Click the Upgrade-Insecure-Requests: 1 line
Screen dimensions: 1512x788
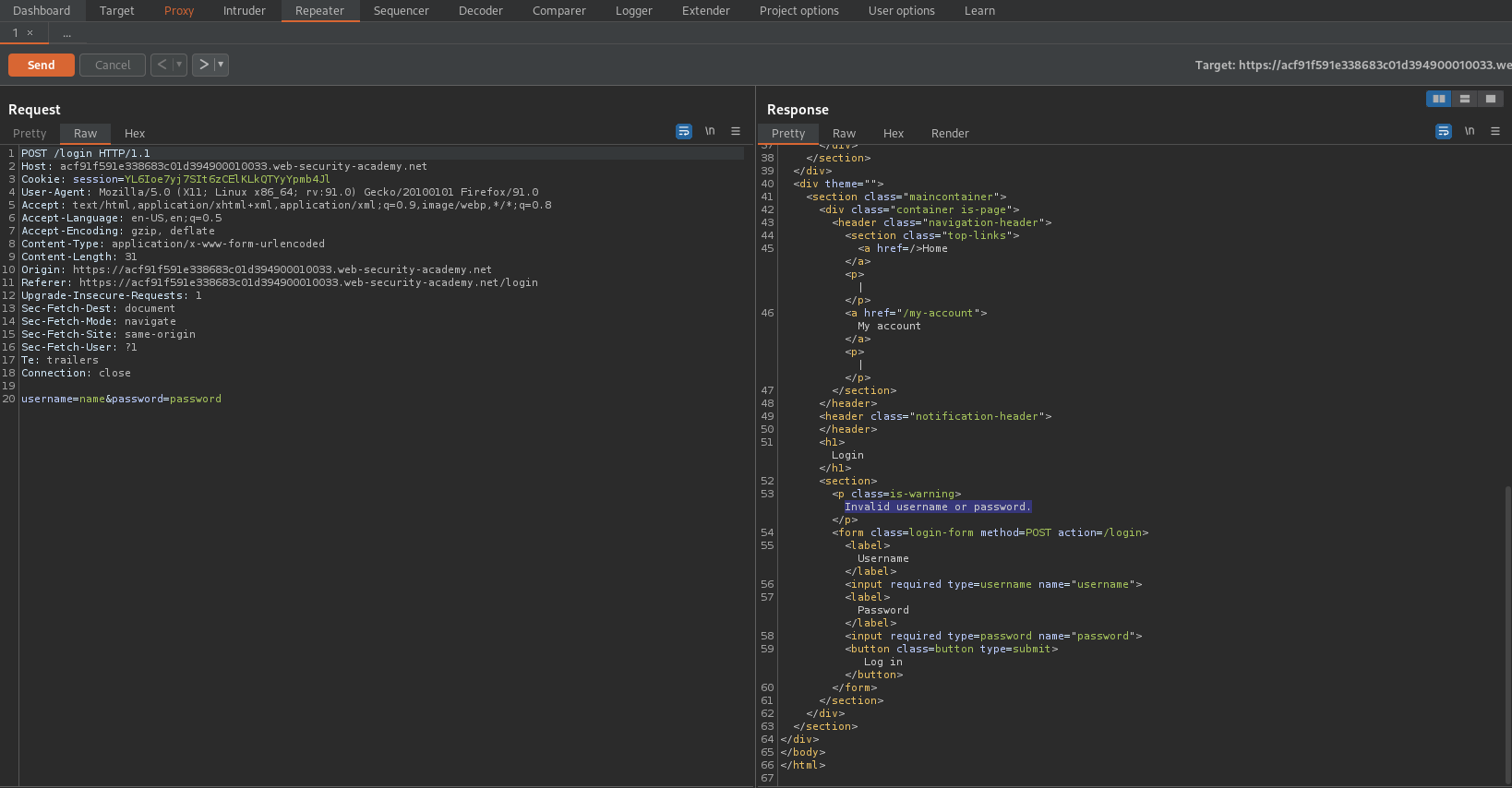pyautogui.click(x=111, y=295)
